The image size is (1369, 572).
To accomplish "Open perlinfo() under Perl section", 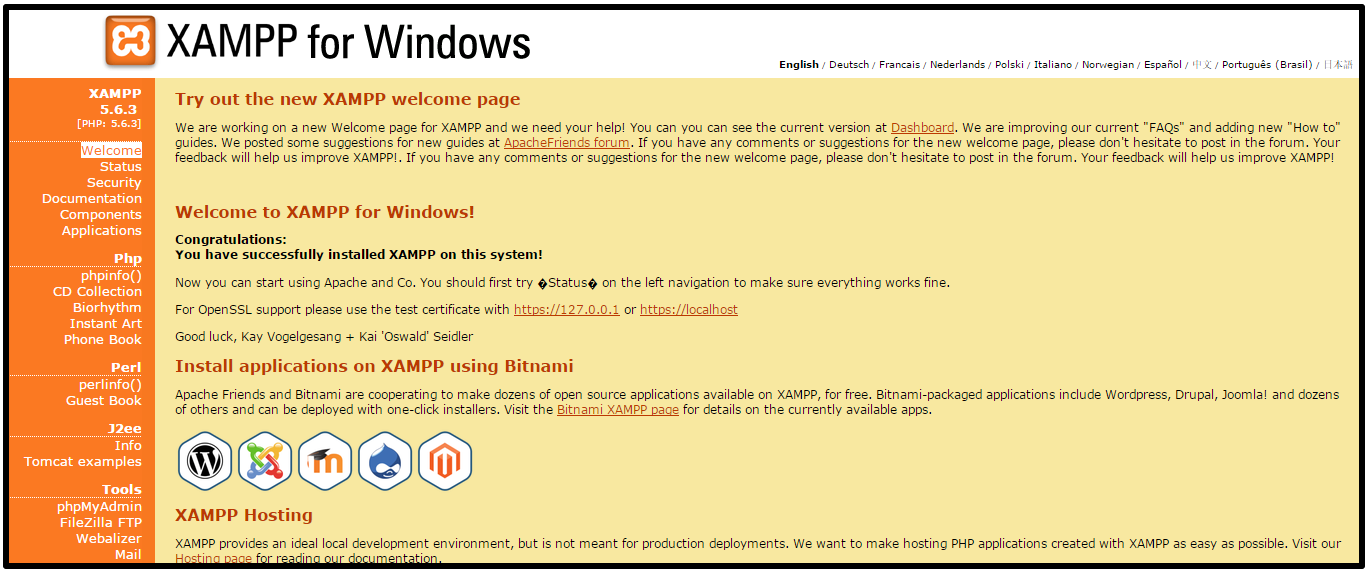I will (111, 385).
